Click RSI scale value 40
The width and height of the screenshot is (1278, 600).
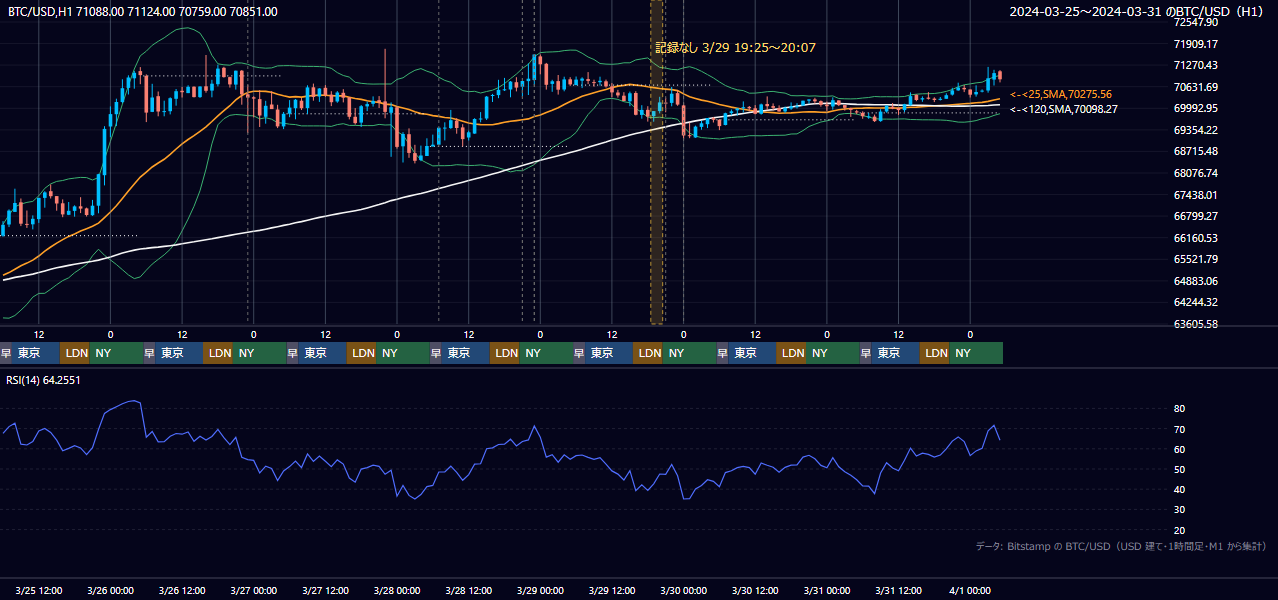[1180, 490]
